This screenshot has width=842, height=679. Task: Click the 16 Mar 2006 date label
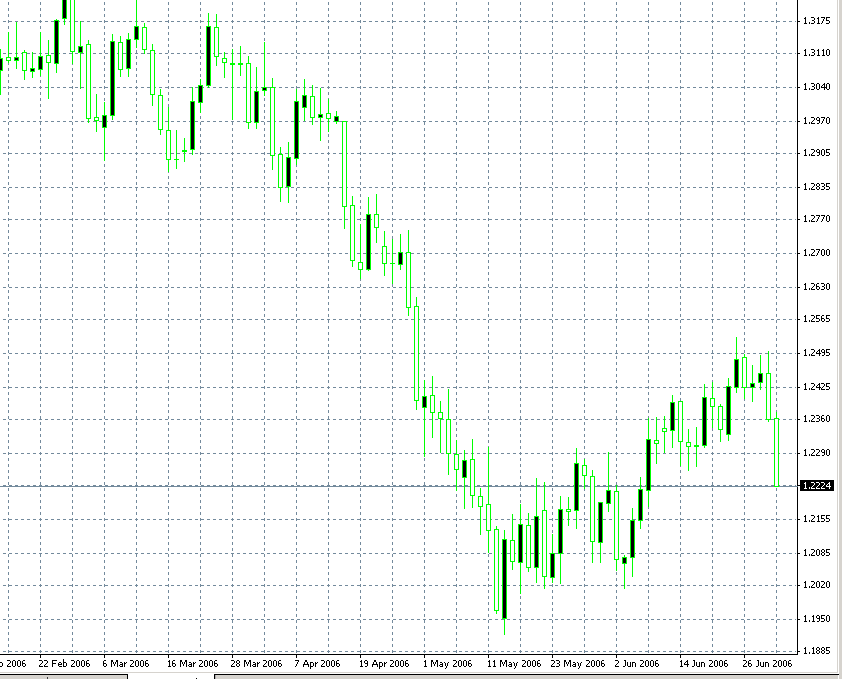pyautogui.click(x=193, y=664)
